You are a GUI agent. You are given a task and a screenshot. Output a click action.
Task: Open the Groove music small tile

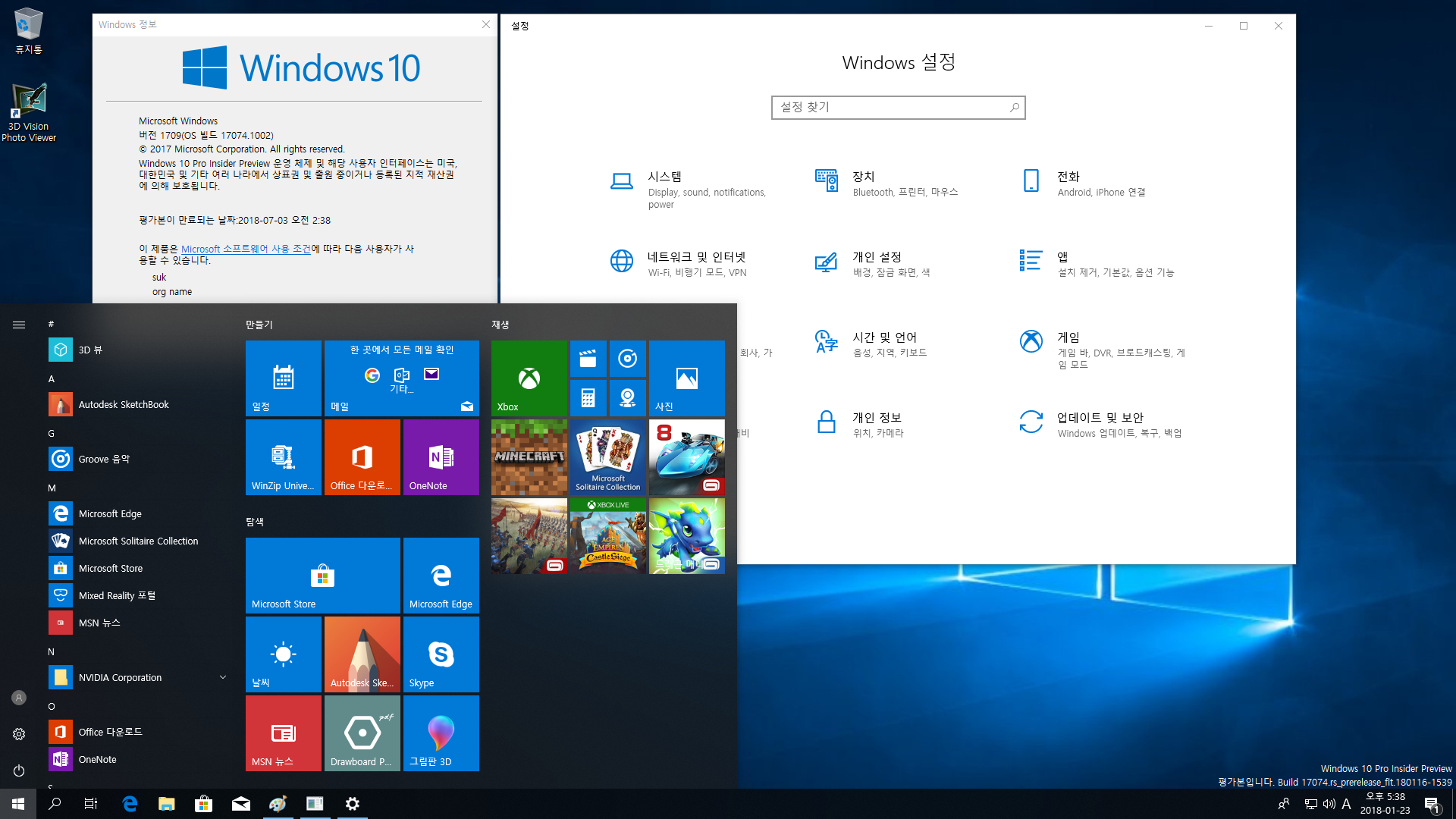point(628,359)
